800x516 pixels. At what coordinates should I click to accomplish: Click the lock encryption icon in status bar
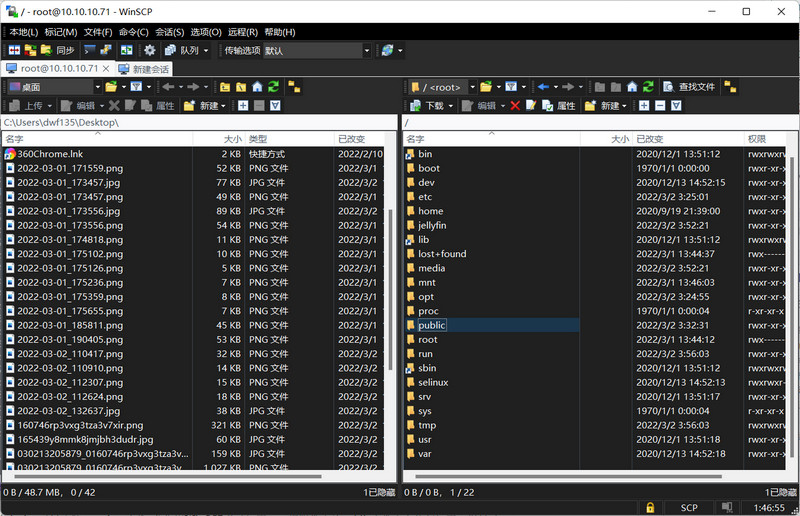[650, 507]
